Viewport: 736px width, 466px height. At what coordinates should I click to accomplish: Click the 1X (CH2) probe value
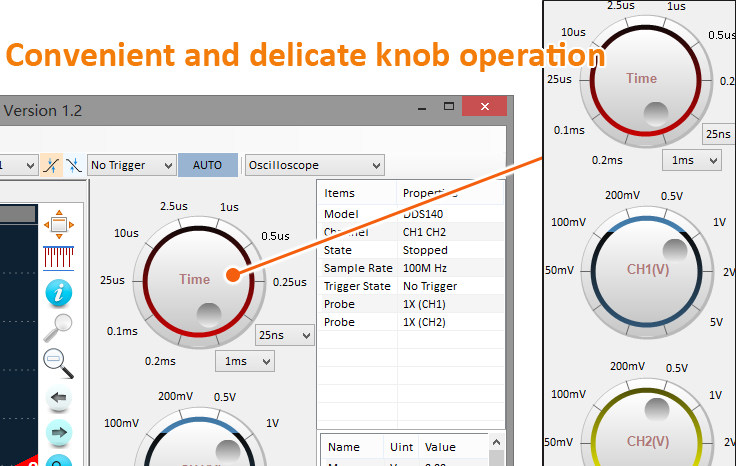(424, 322)
